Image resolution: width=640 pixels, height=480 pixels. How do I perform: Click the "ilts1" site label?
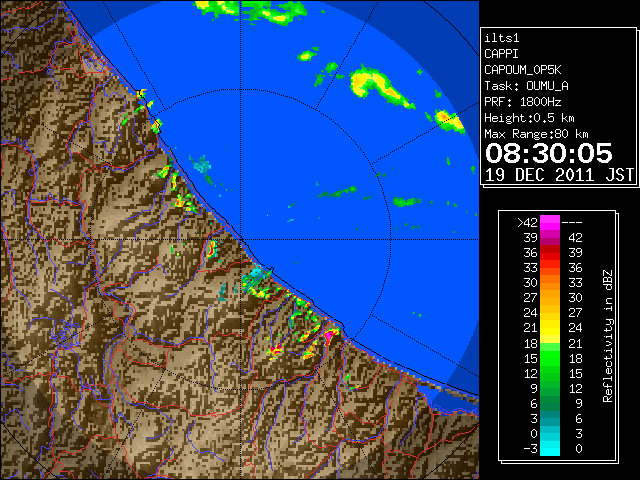[x=502, y=38]
